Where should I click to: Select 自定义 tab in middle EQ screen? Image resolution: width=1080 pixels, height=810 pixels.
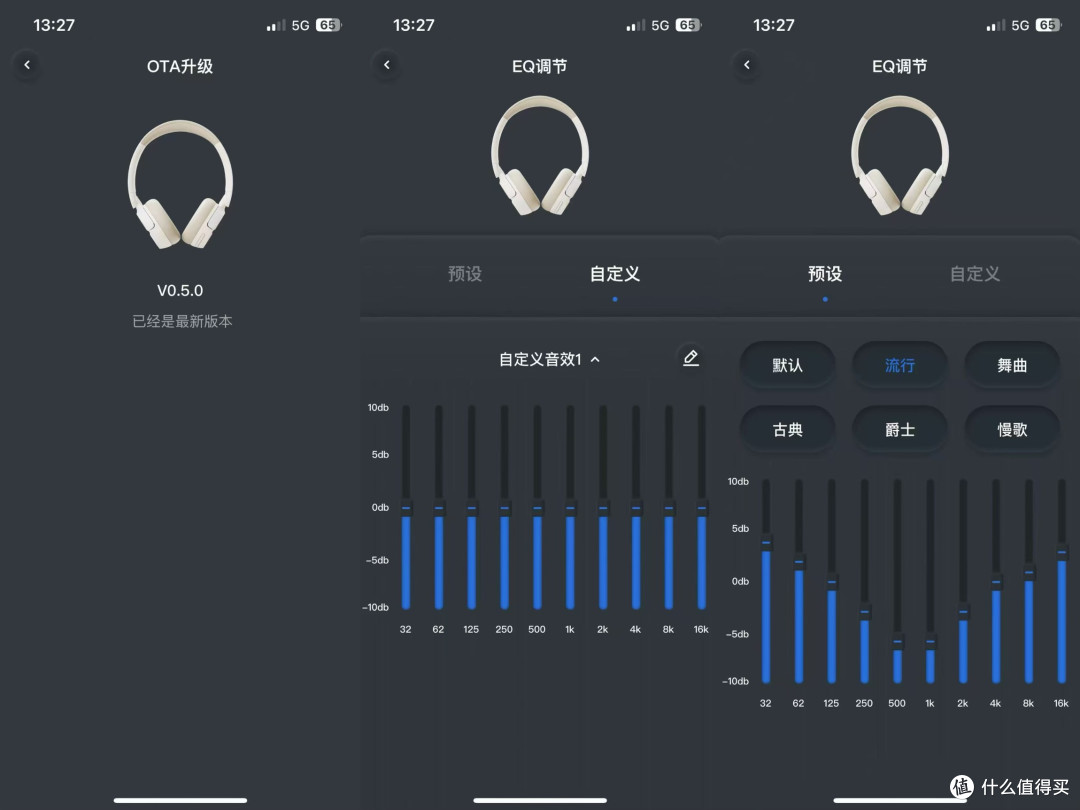tap(615, 274)
